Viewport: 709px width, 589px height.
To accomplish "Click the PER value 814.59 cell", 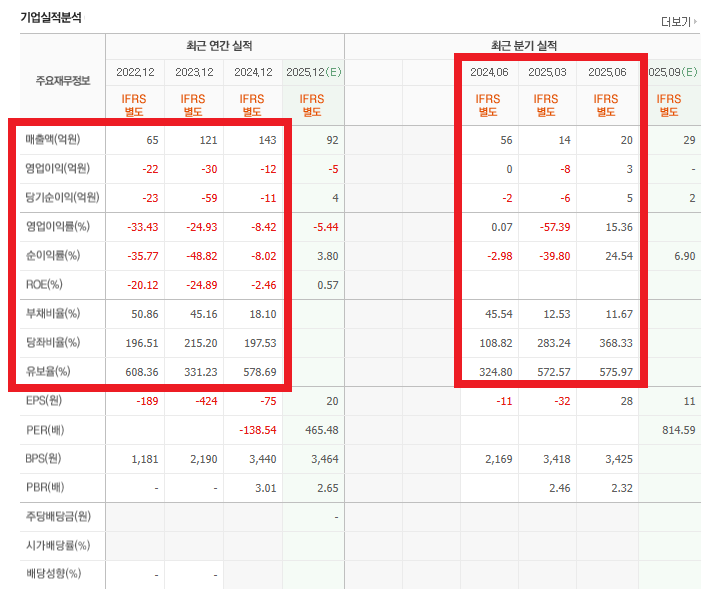I will 674,430.
